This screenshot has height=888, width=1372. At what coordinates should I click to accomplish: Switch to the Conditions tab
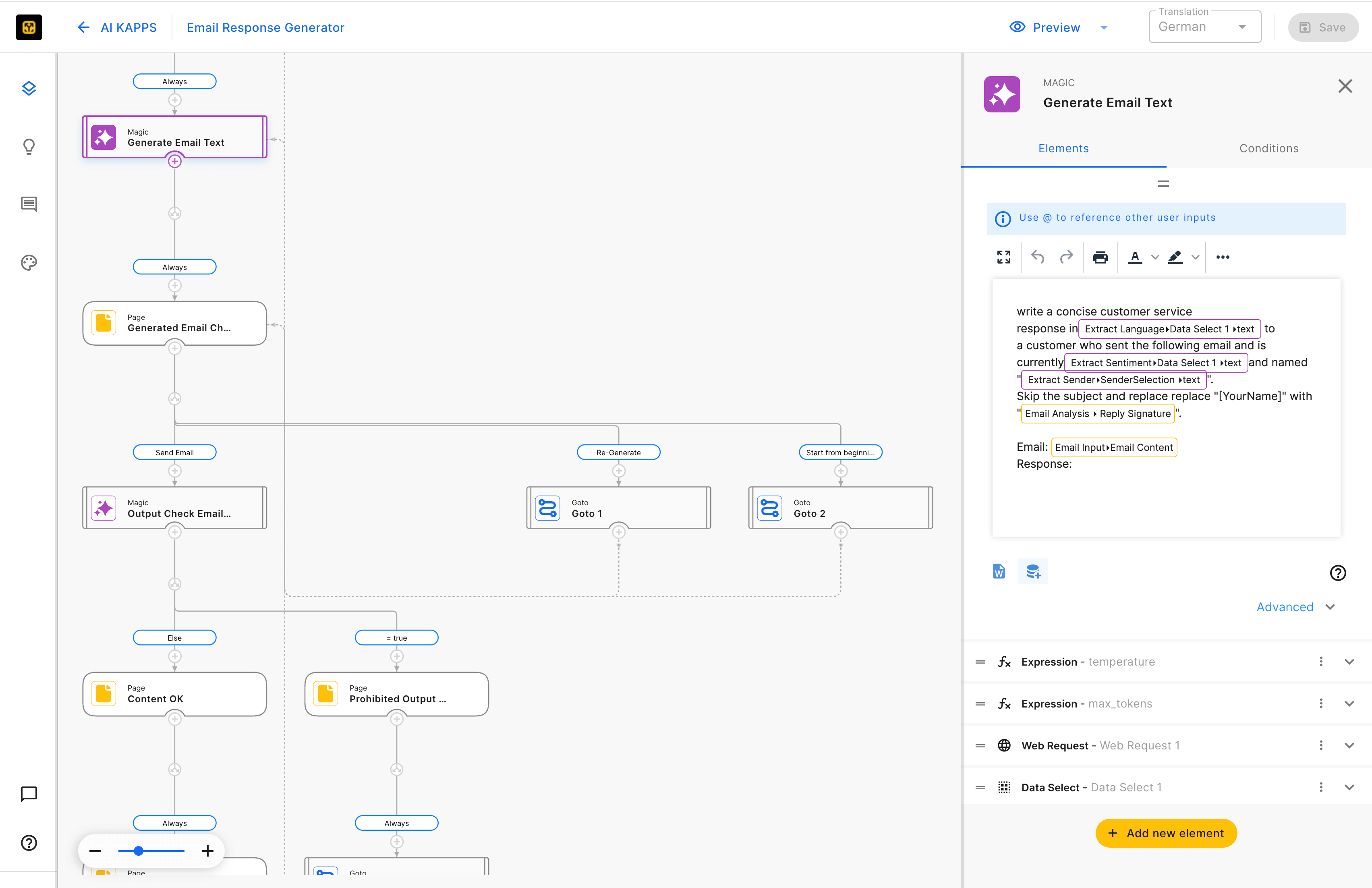[x=1268, y=148]
